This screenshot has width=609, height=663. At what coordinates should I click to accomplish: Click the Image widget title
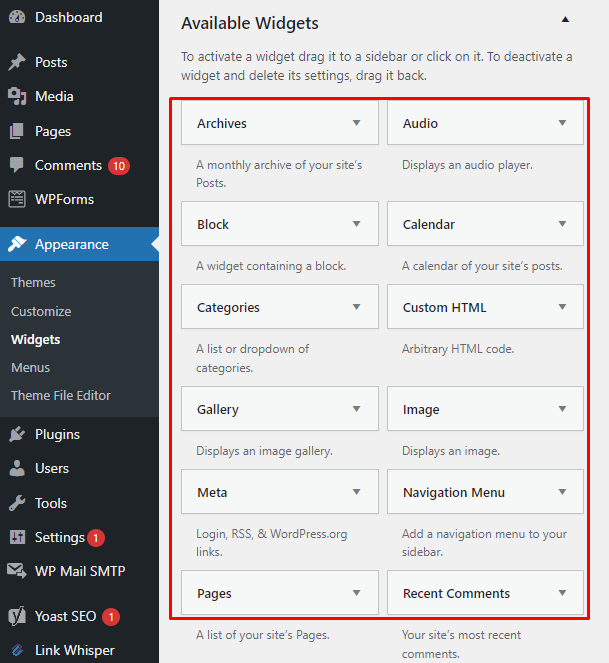click(421, 410)
